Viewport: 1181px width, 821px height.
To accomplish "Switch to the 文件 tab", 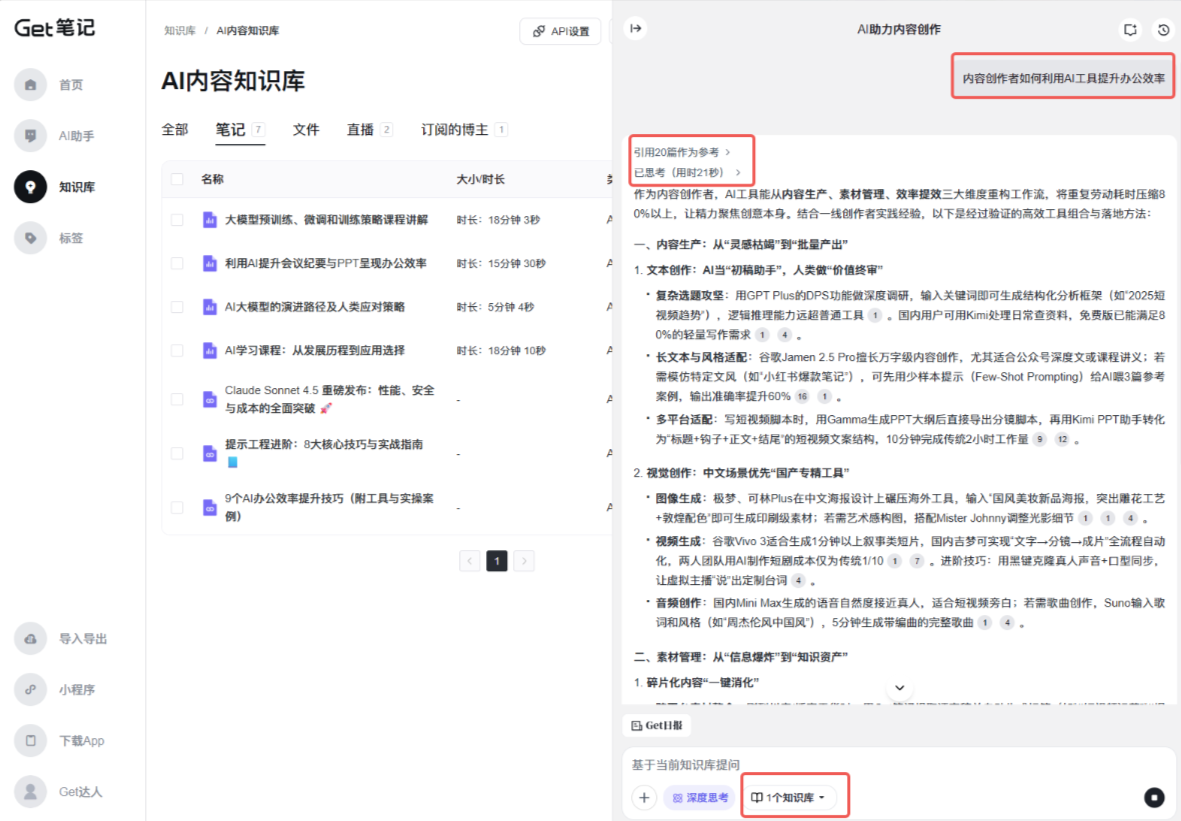I will click(x=306, y=130).
